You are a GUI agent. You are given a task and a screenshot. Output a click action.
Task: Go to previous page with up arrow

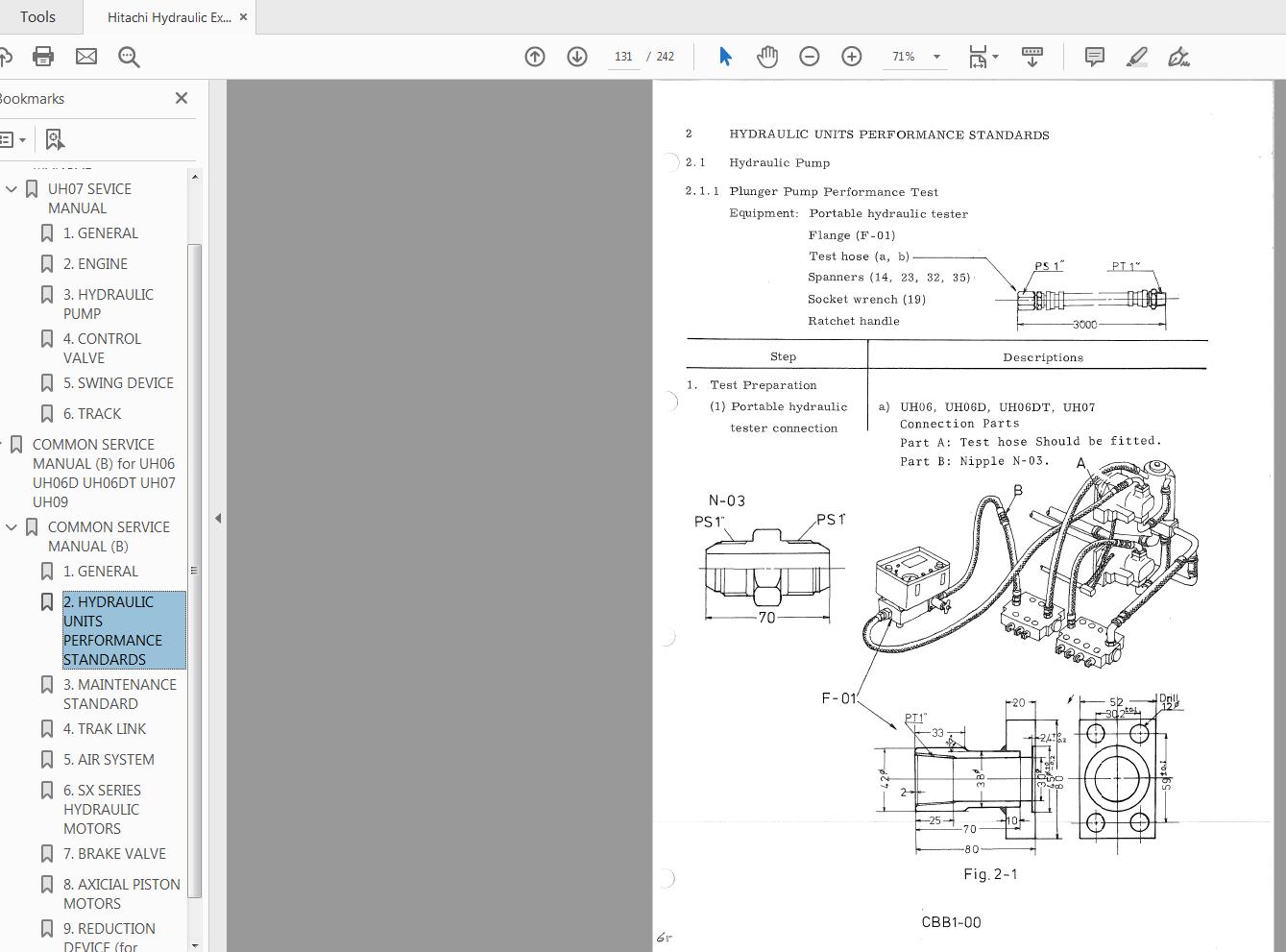click(x=535, y=57)
